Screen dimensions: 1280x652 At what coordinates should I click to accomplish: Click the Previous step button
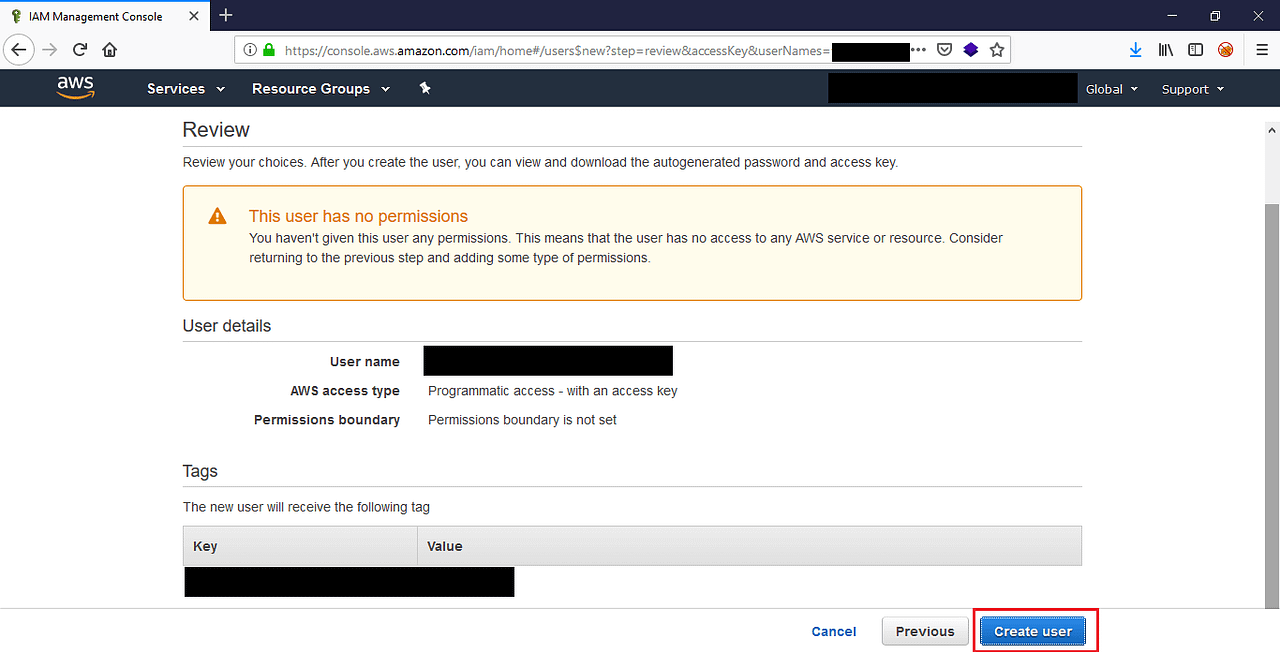[x=924, y=631]
